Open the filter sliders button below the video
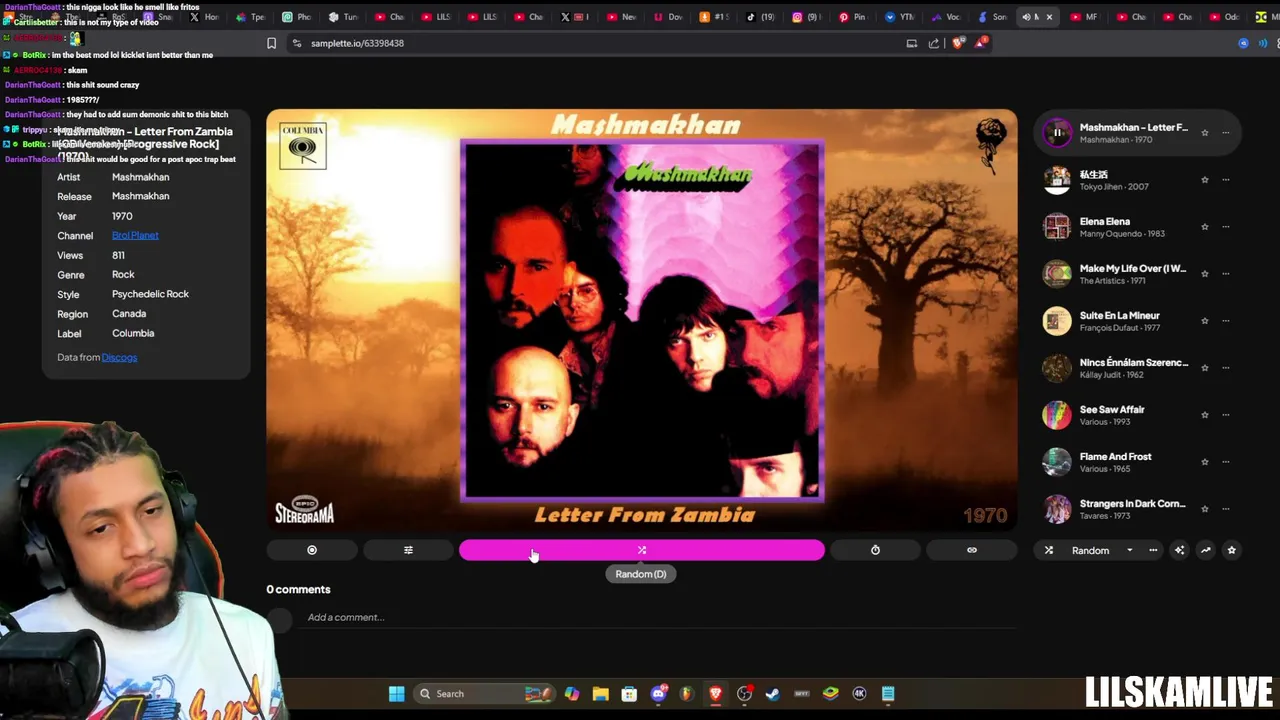1280x720 pixels. tap(408, 550)
